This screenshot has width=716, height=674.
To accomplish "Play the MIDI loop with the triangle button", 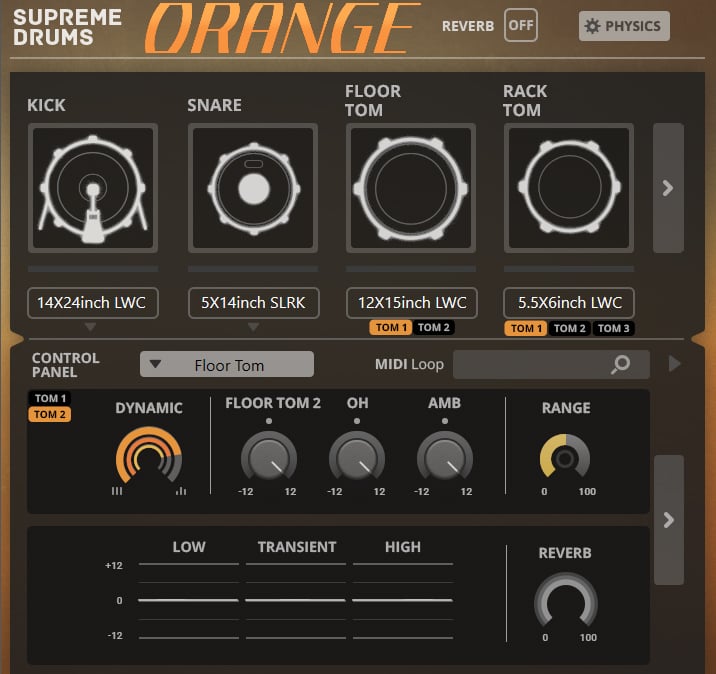I will tap(675, 364).
